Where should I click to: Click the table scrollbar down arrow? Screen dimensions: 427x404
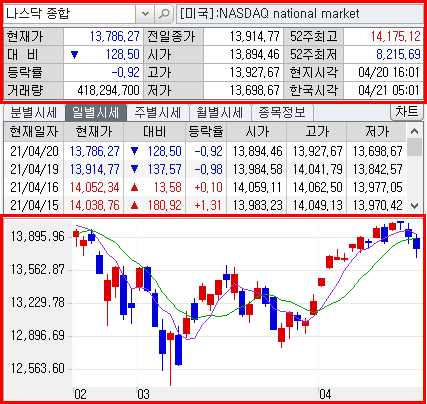tap(414, 206)
